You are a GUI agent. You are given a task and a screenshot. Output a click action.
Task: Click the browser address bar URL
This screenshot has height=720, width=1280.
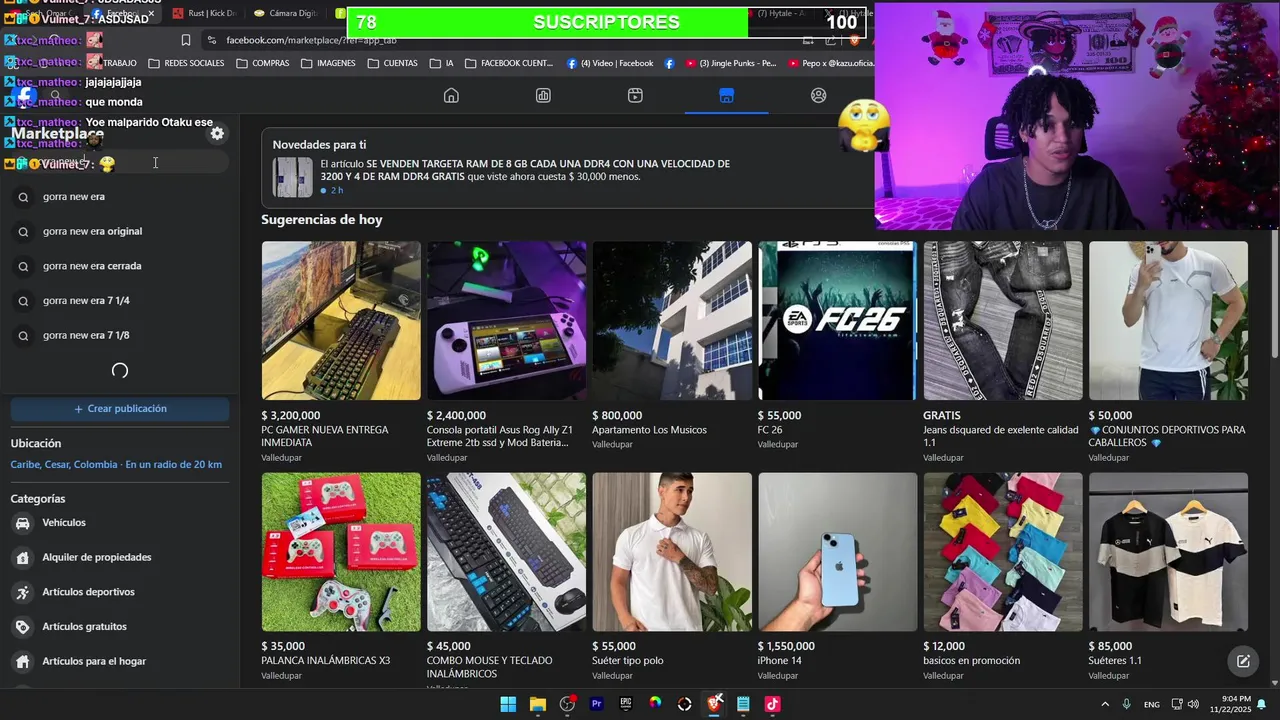point(311,40)
